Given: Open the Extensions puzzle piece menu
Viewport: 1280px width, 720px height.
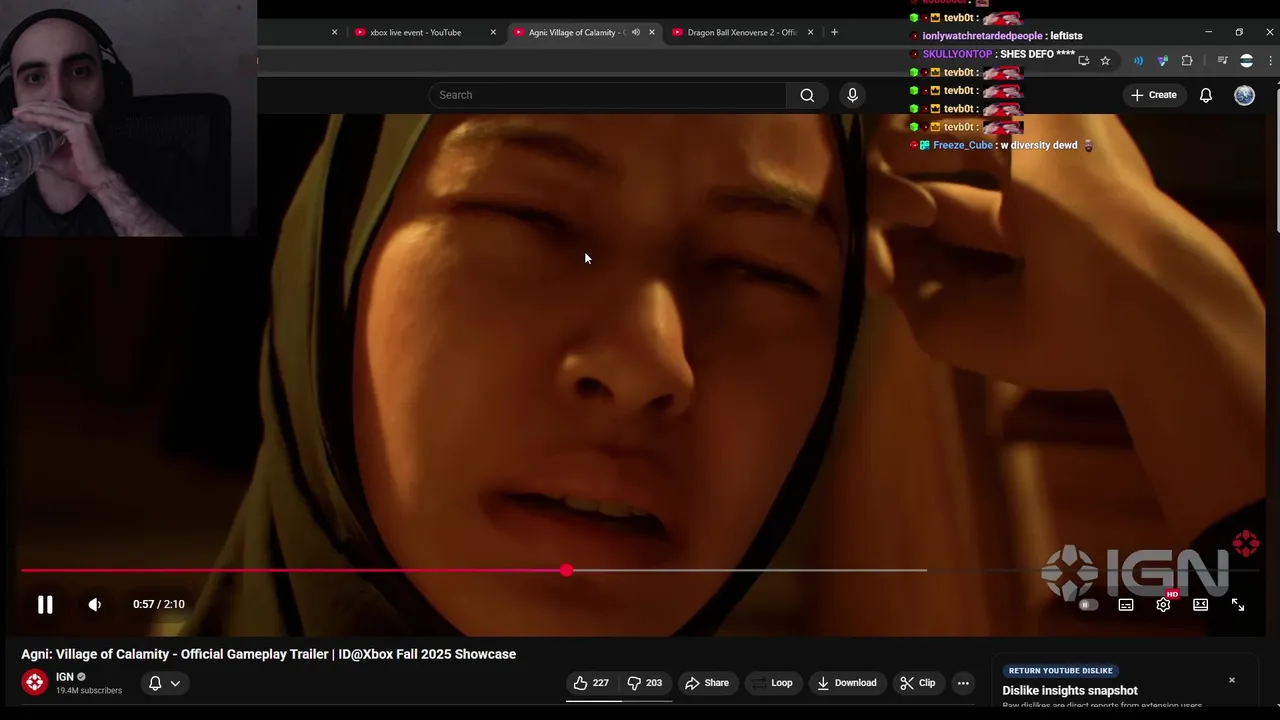Looking at the screenshot, I should pyautogui.click(x=1187, y=61).
